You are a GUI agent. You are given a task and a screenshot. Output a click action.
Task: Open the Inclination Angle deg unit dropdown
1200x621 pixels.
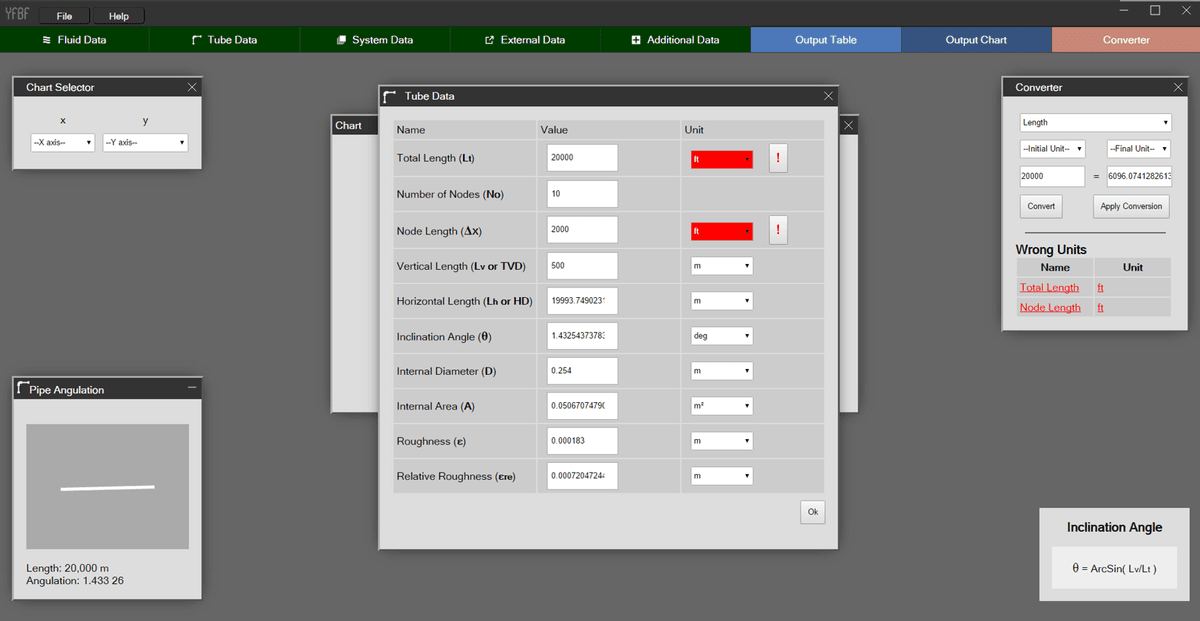[x=721, y=336]
